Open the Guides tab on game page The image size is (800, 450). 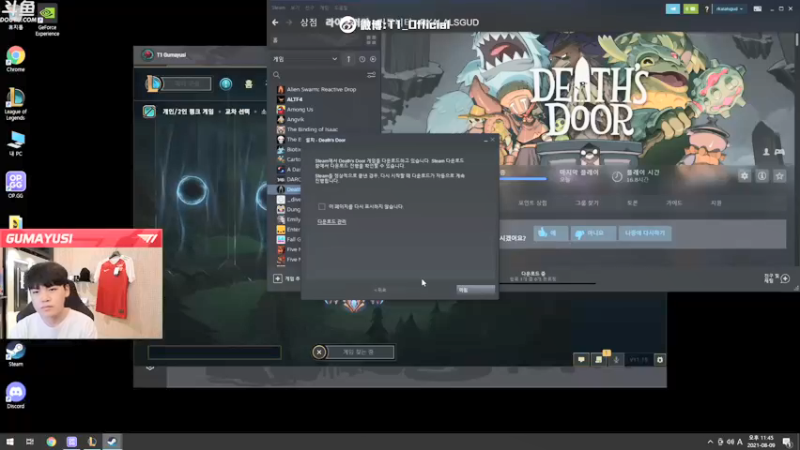(x=674, y=203)
